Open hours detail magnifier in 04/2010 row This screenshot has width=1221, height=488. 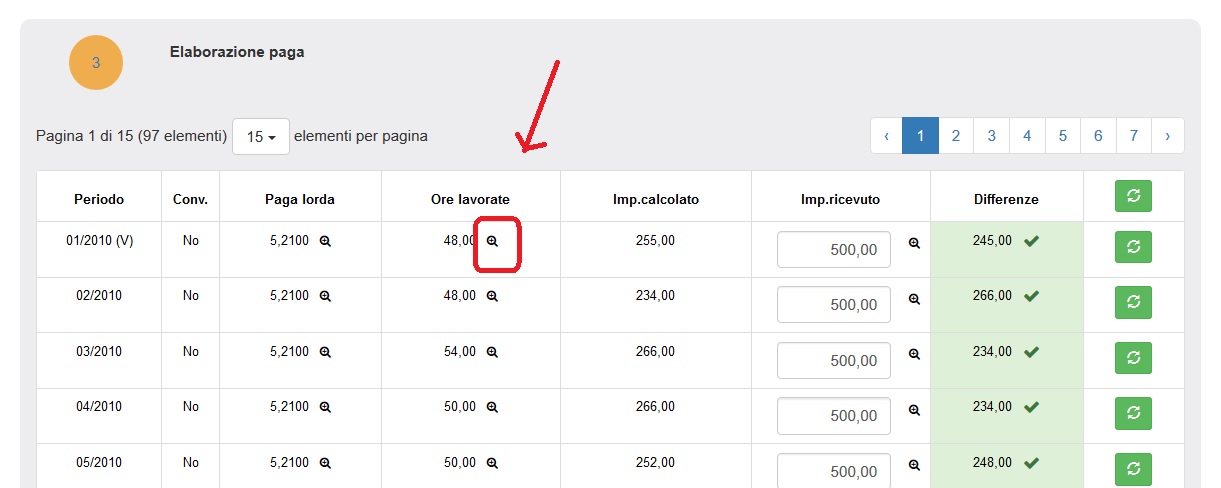point(492,407)
